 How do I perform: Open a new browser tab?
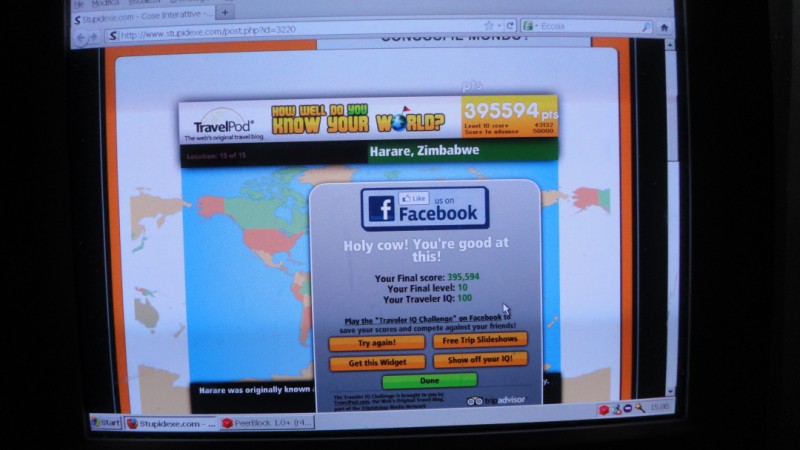pos(224,12)
